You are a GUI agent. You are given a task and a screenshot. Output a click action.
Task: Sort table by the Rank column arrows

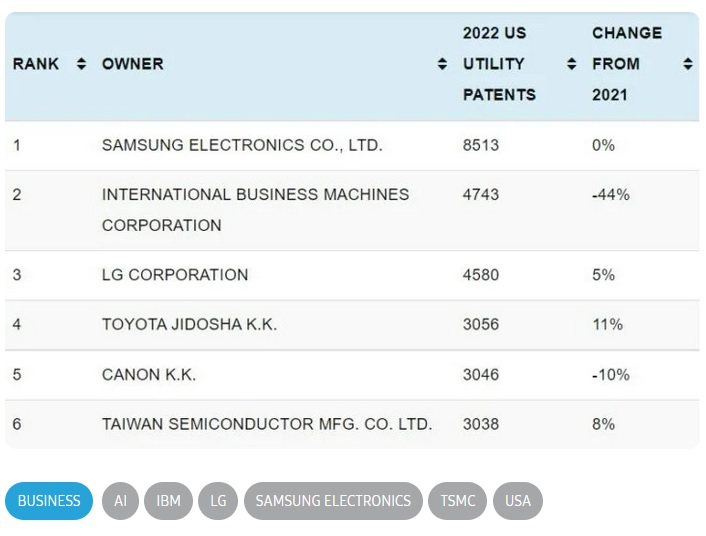tap(81, 64)
